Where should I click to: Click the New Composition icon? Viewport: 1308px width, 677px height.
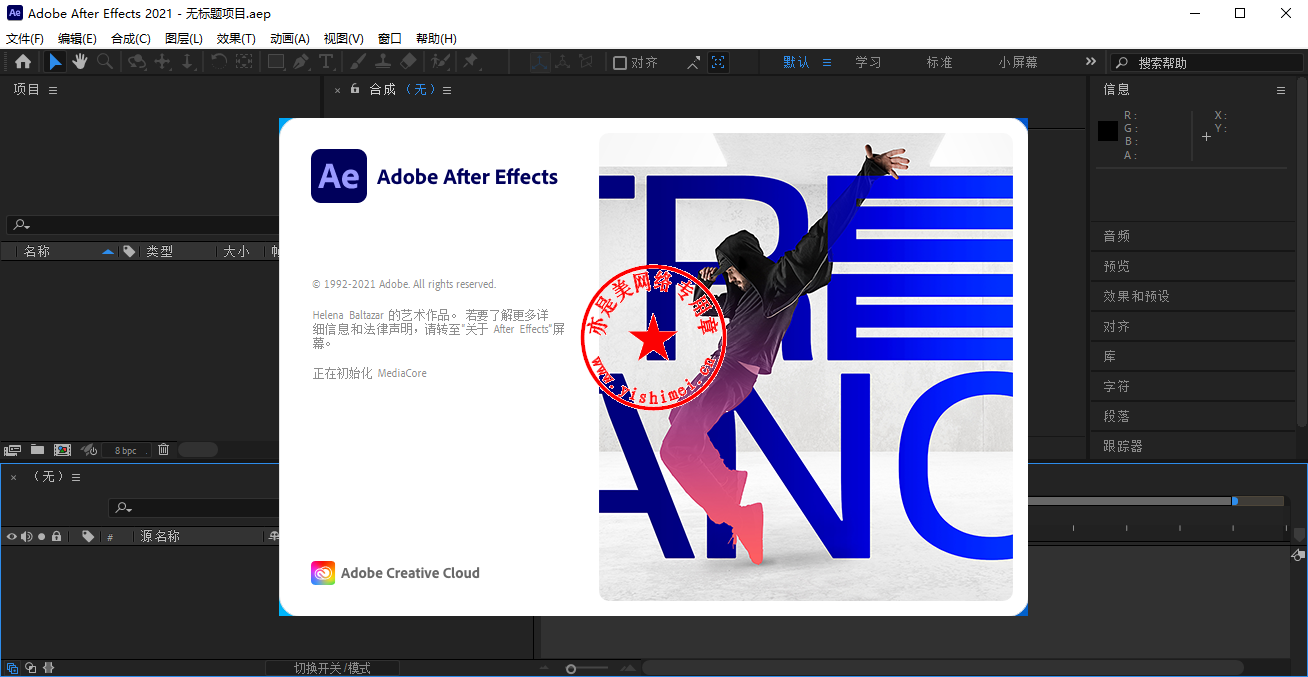[62, 450]
